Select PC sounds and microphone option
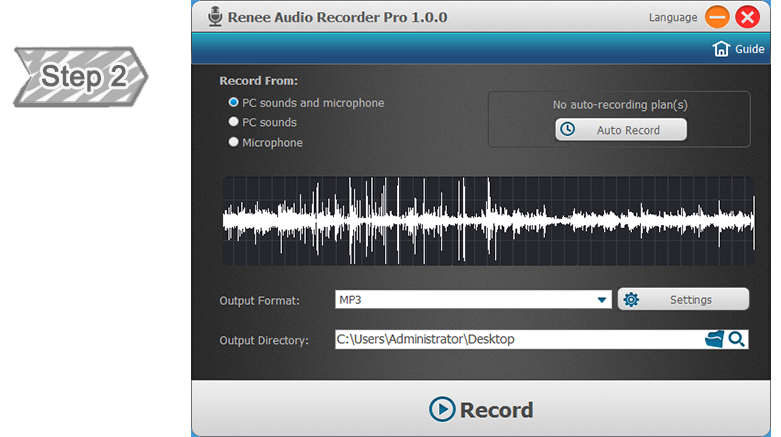Viewport: 781px width, 437px height. pos(234,103)
